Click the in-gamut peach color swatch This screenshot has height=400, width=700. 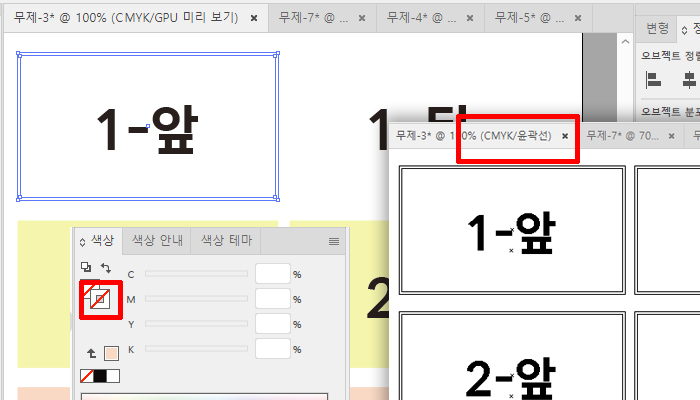click(x=112, y=354)
